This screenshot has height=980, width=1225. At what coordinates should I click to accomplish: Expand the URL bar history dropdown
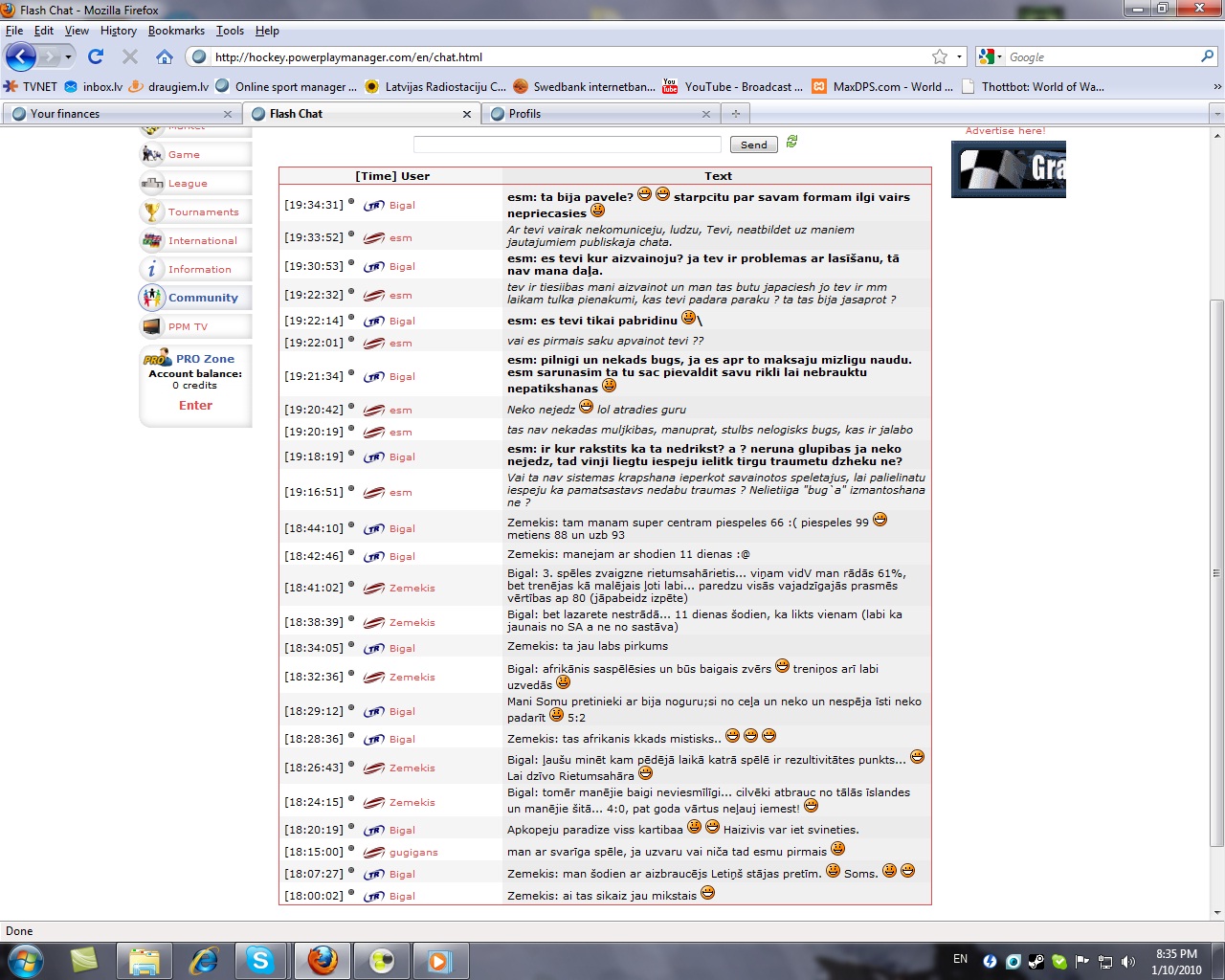coord(960,56)
